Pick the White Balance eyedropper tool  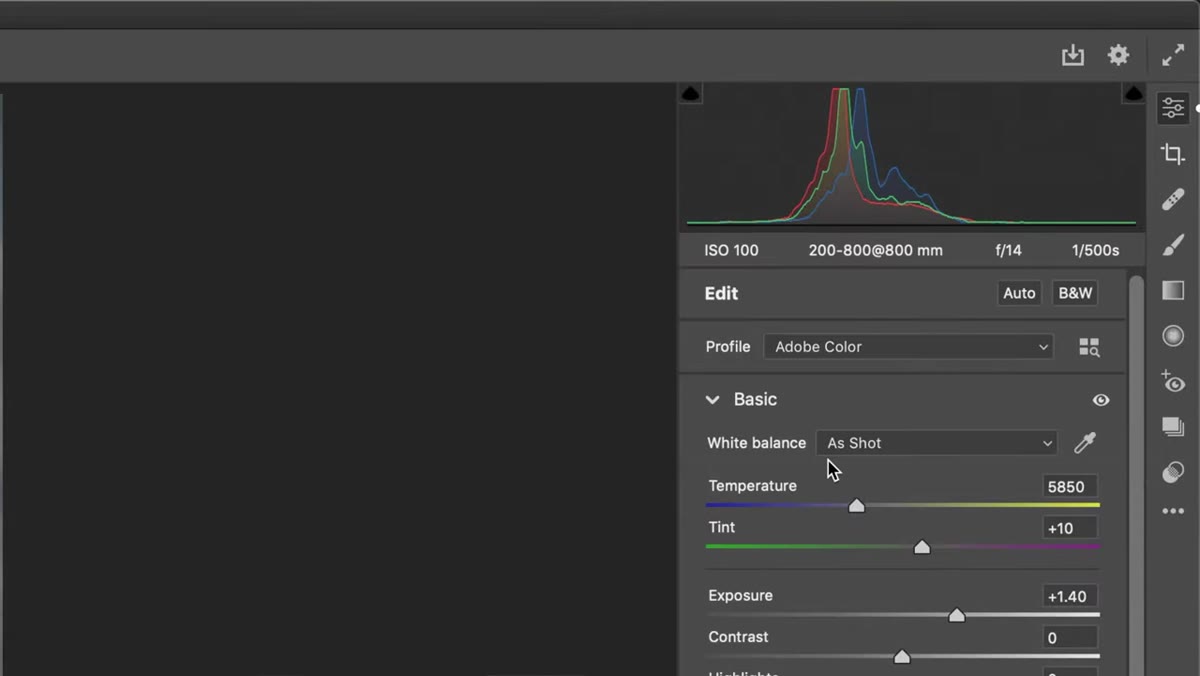click(1085, 443)
